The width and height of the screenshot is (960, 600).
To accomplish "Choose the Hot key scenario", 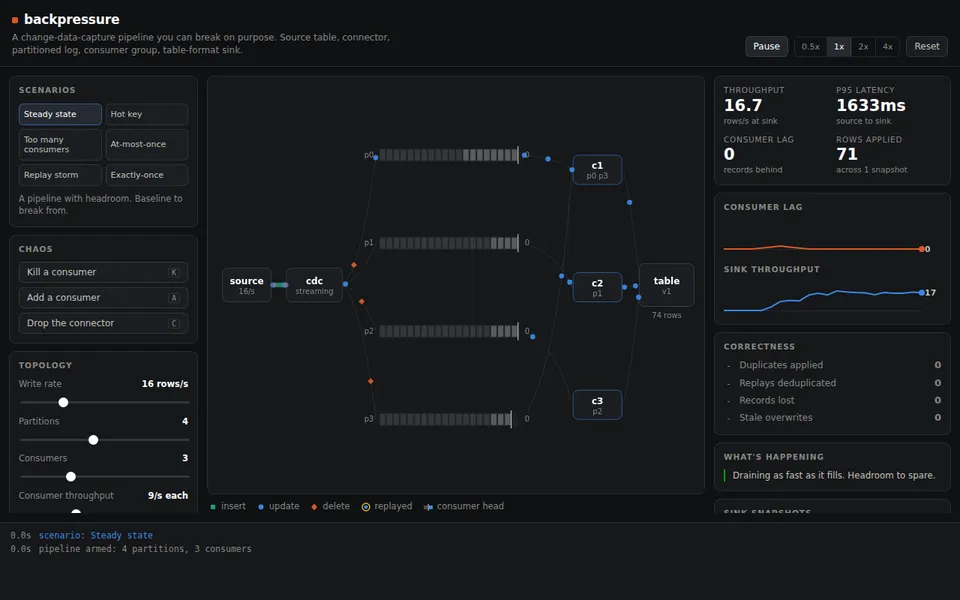I will (146, 114).
